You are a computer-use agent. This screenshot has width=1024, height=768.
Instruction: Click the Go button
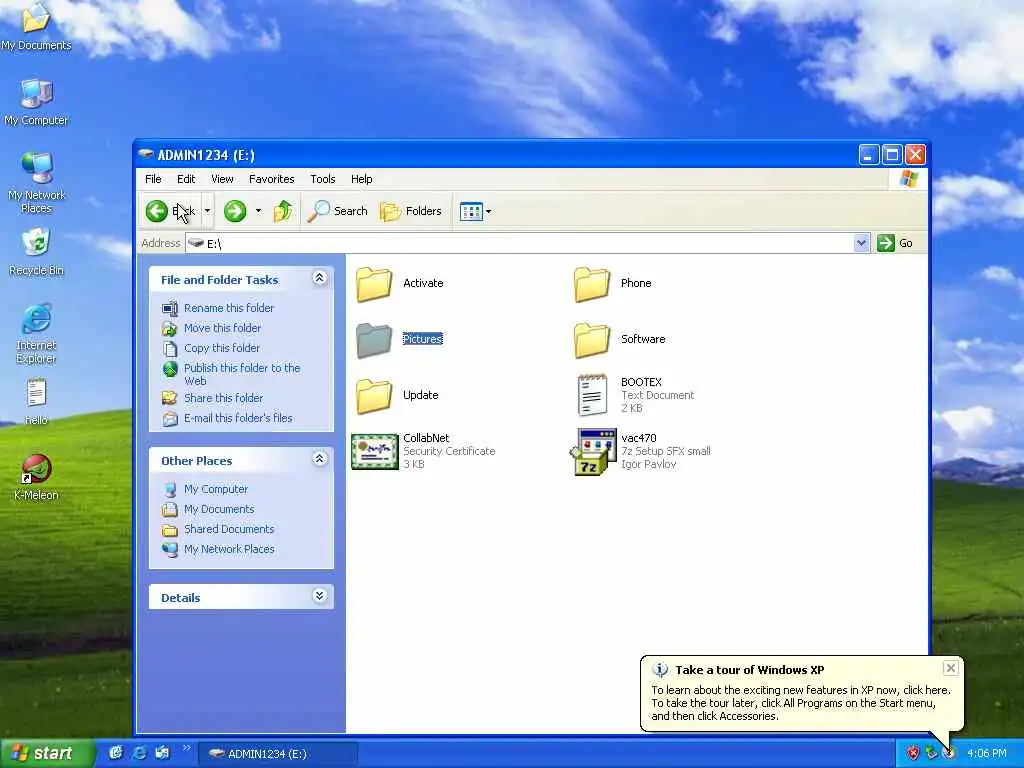[x=895, y=243]
